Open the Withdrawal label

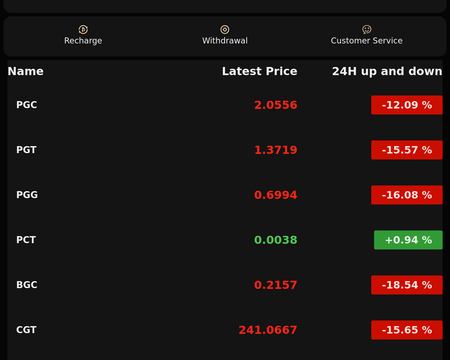coord(225,41)
